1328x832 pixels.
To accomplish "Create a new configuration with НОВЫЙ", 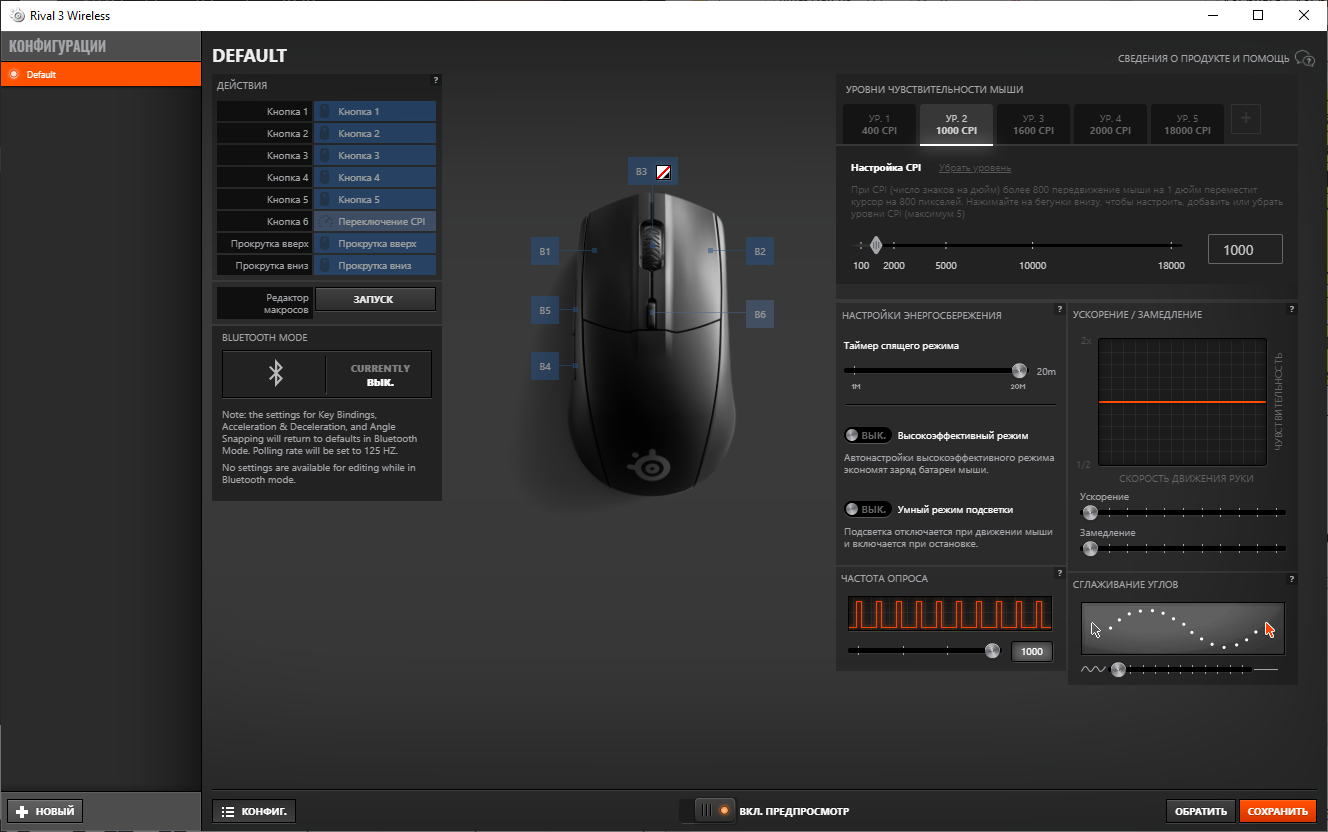I will coord(45,811).
